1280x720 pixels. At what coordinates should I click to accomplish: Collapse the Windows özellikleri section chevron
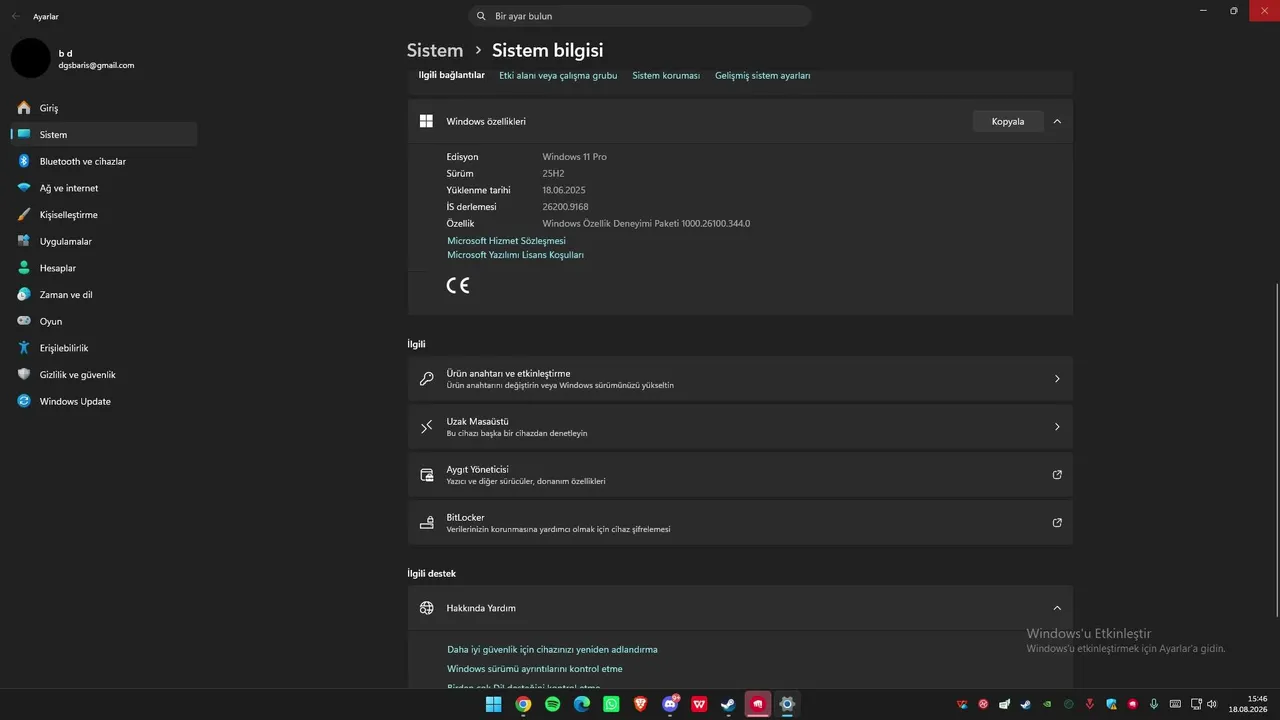click(x=1057, y=121)
